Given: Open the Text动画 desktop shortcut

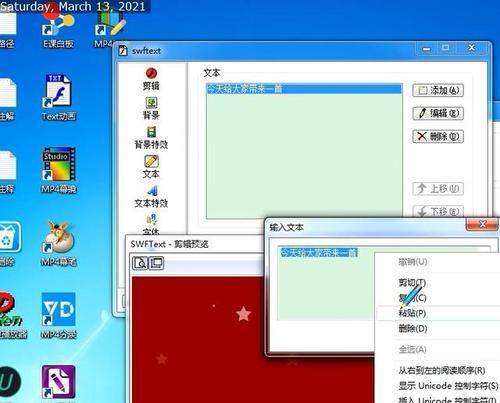Looking at the screenshot, I should pyautogui.click(x=59, y=97).
